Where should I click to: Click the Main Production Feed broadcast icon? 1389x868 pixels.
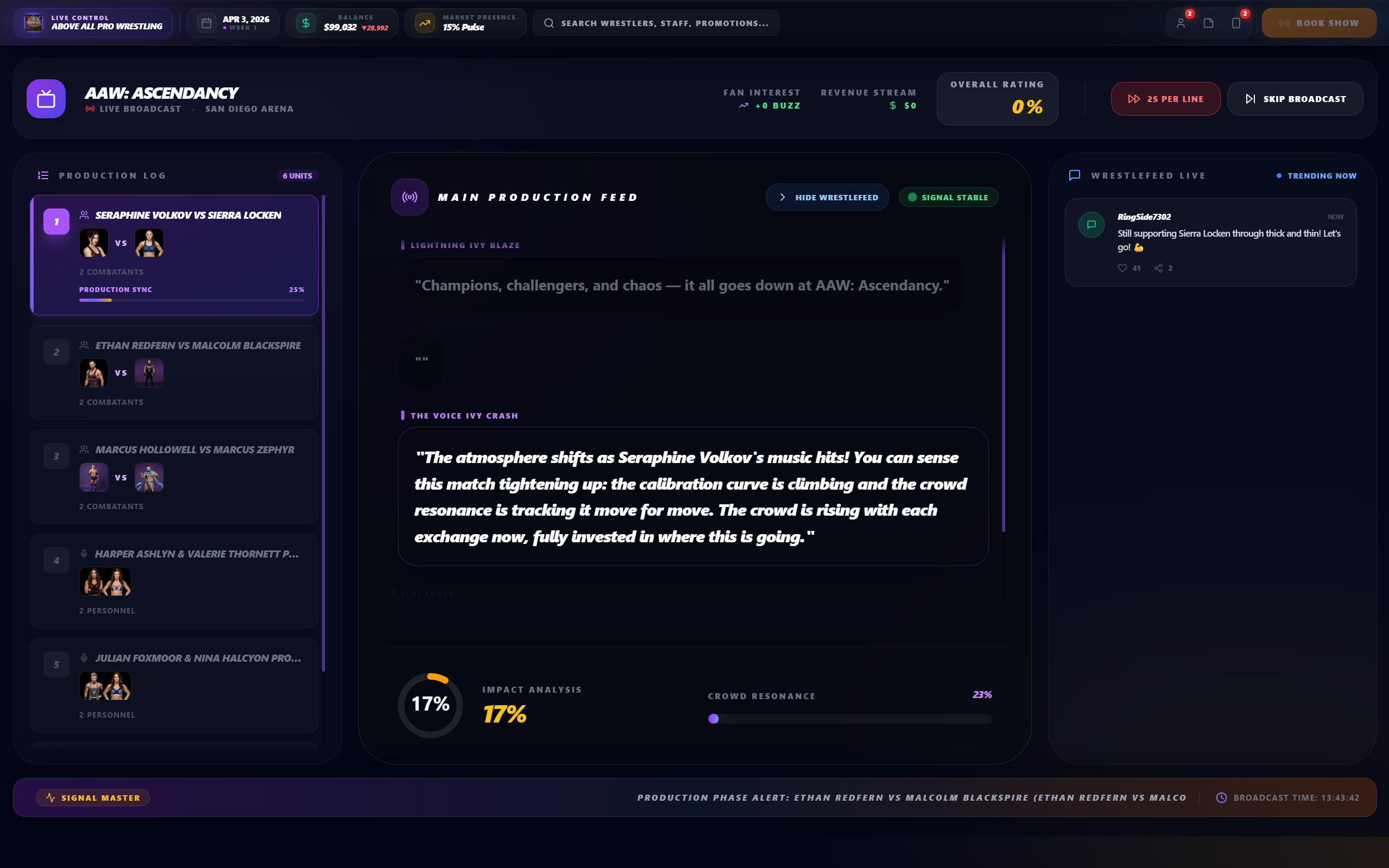point(409,197)
